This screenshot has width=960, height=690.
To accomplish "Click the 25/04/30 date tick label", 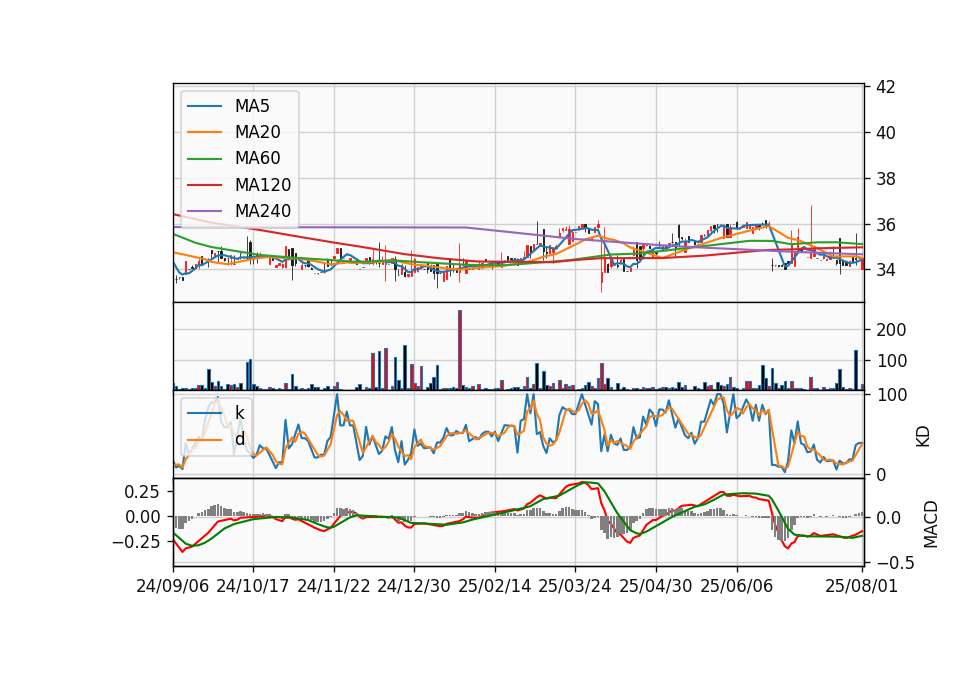I will point(656,586).
